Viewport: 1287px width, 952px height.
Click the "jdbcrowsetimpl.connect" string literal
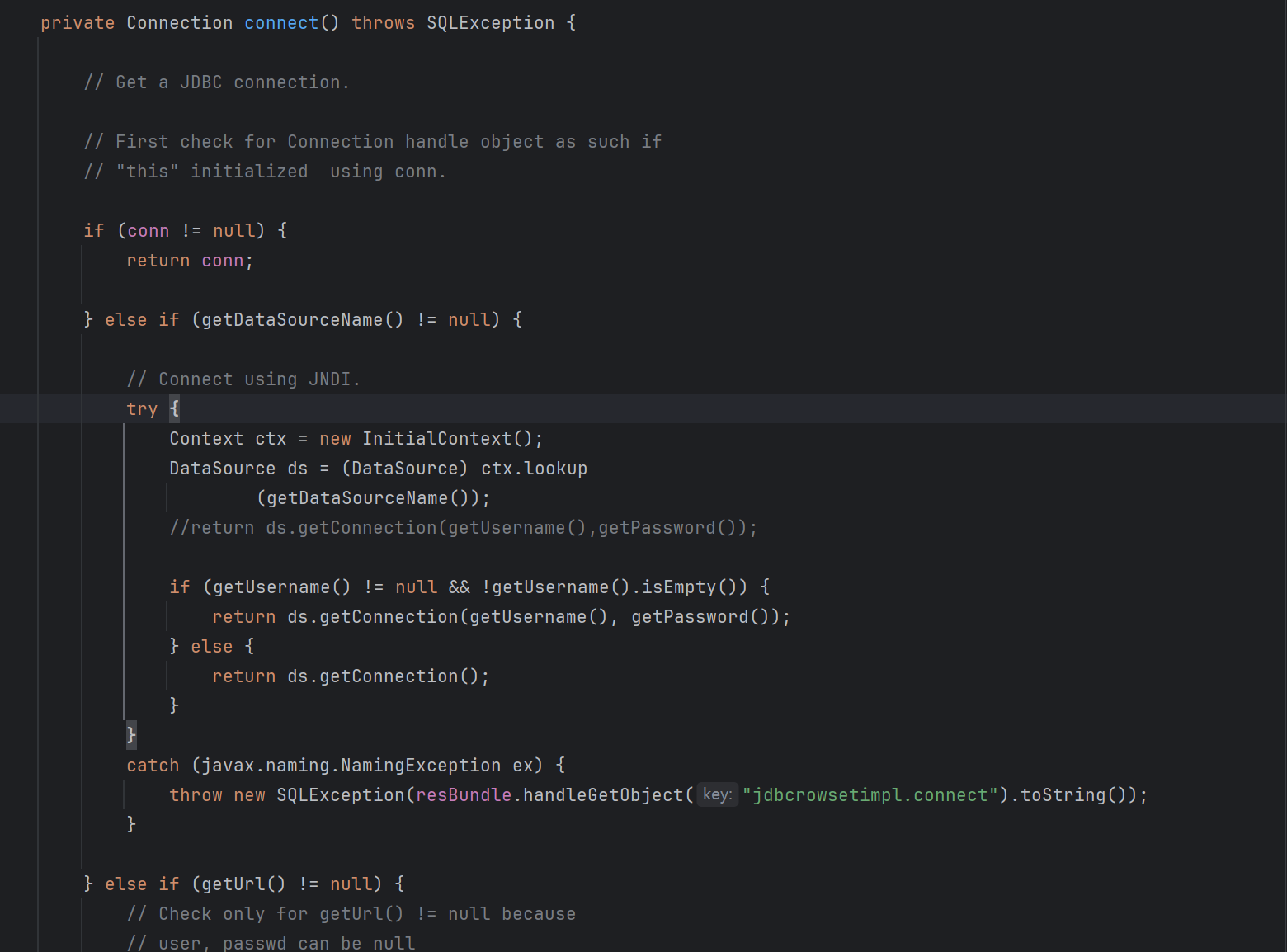(x=870, y=795)
